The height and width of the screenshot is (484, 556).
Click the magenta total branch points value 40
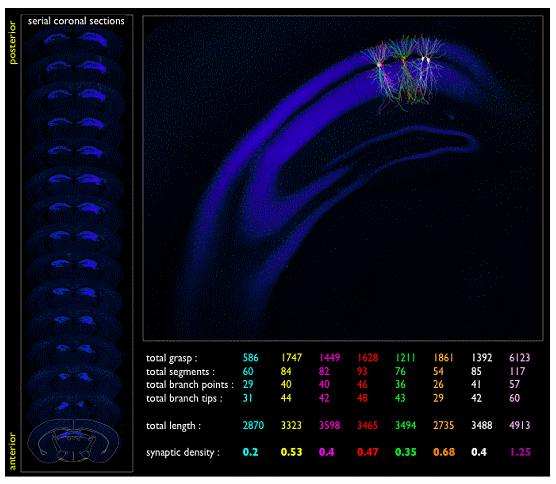[x=324, y=384]
